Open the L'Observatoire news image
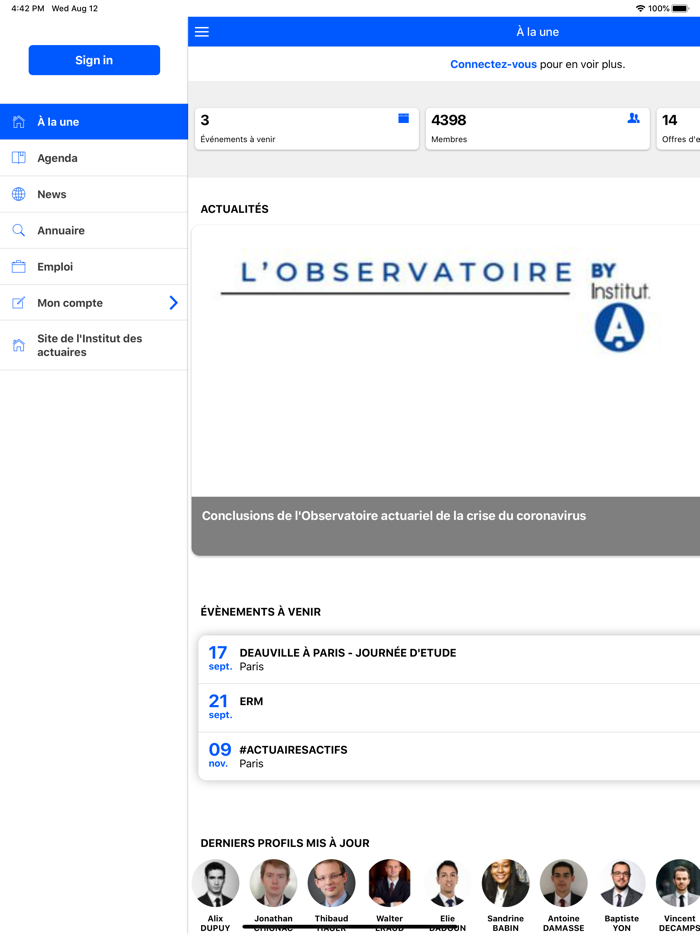Viewport: 700px width, 934px height. point(446,361)
